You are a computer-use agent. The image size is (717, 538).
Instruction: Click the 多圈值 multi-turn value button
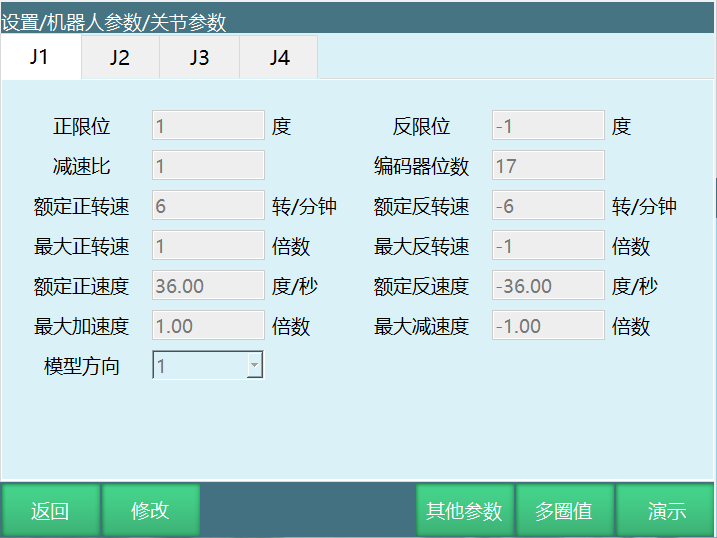pos(564,511)
